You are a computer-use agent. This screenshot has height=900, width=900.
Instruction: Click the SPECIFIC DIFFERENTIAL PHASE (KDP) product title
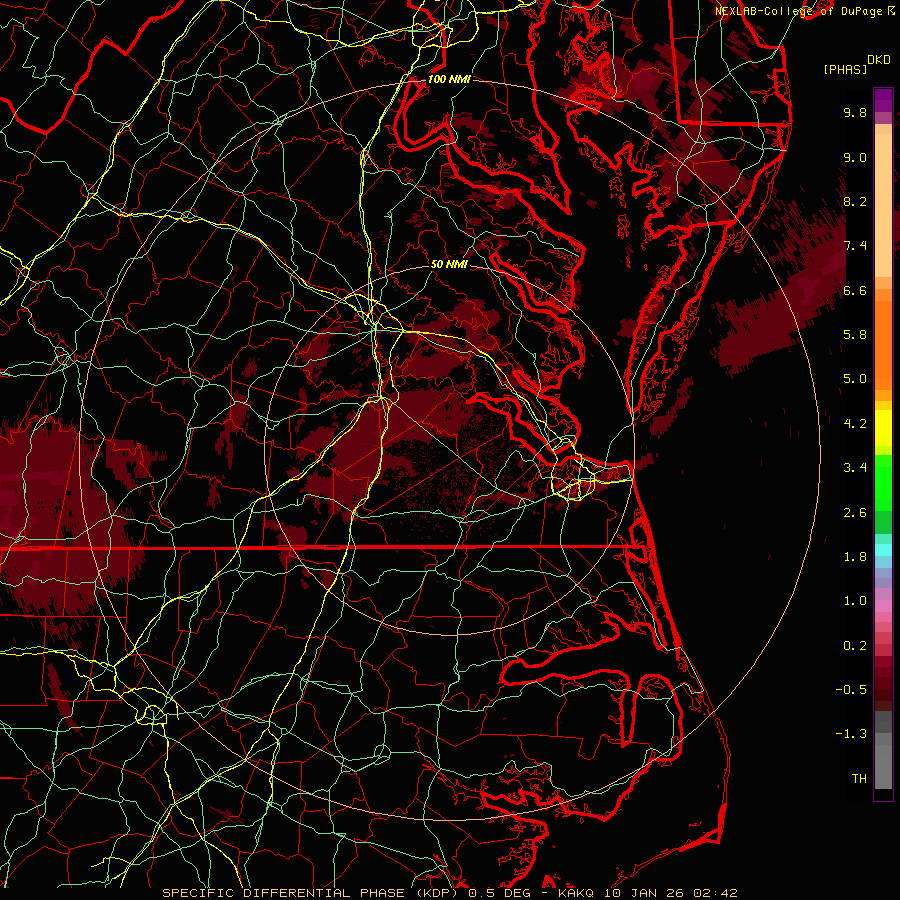pyautogui.click(x=312, y=893)
